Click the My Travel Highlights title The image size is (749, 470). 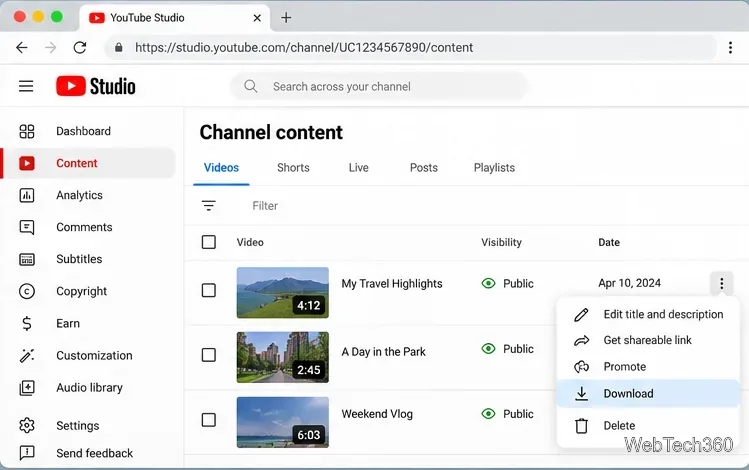pyautogui.click(x=392, y=284)
